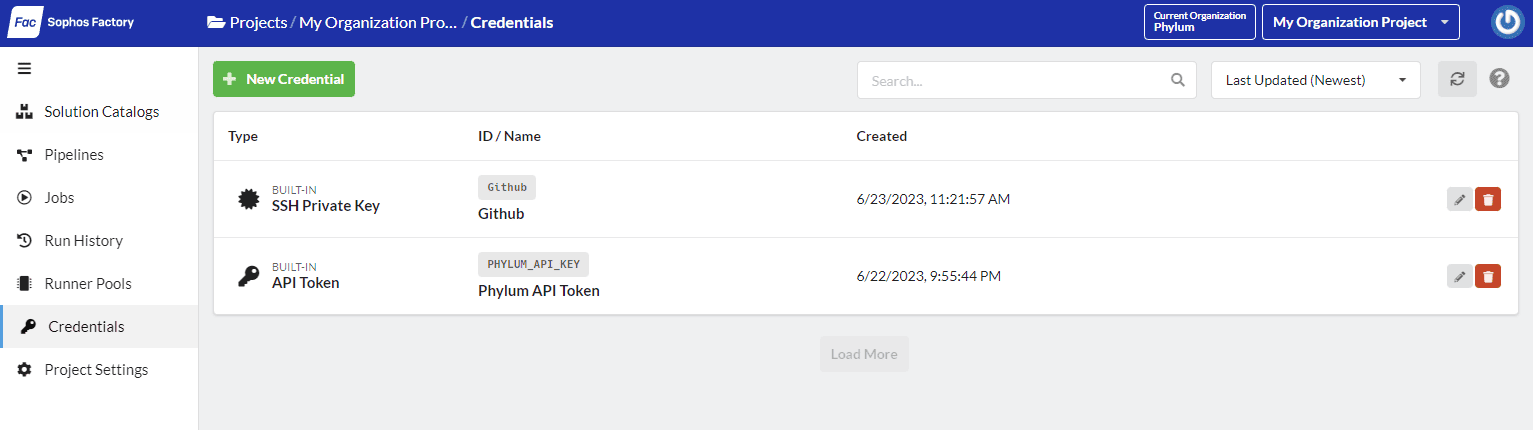The image size is (1533, 430).
Task: Click Current Organization Phylum button
Action: pyautogui.click(x=1200, y=22)
